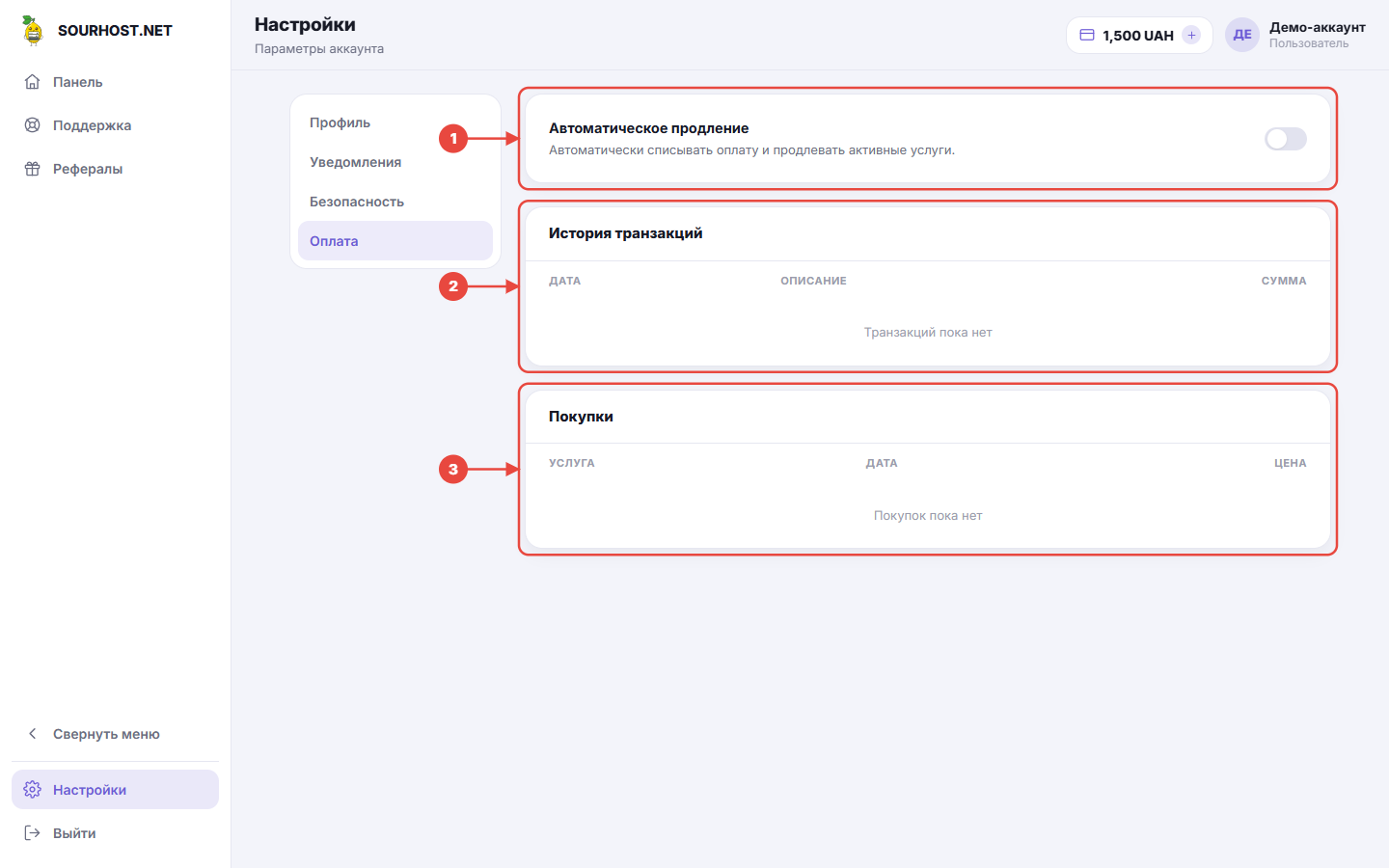Click the Транзакций пока нет message
Screen dimensions: 1389x868
pos(928,333)
